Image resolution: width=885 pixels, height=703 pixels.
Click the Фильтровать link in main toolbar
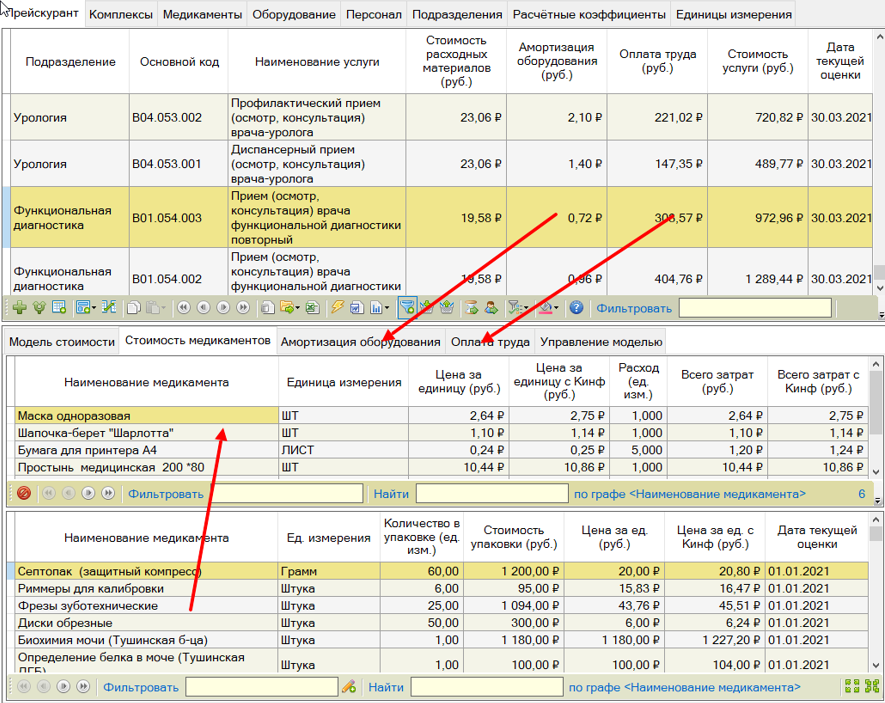pyautogui.click(x=633, y=307)
